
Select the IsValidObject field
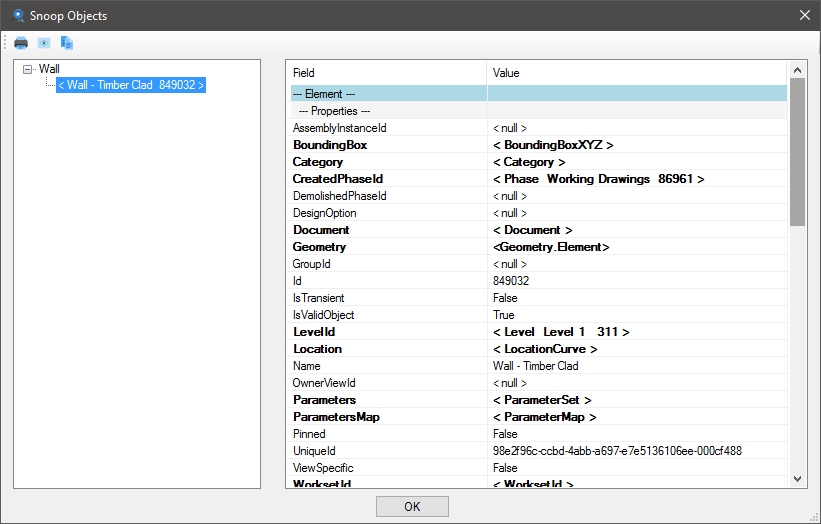tap(323, 315)
